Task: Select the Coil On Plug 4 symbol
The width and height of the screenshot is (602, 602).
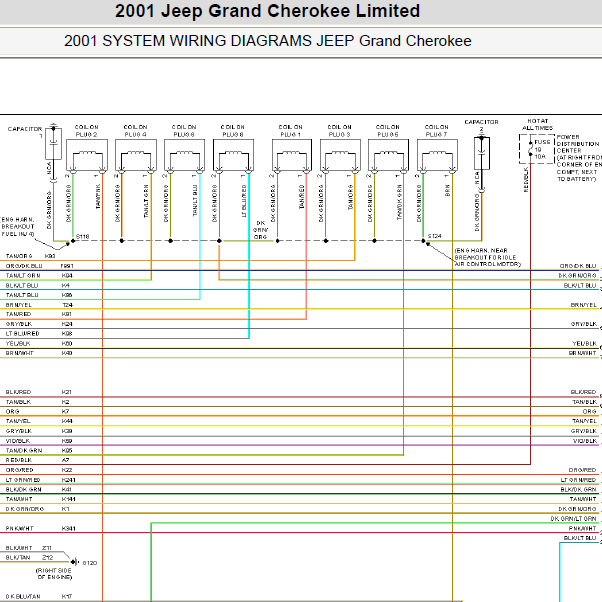Action: tap(136, 155)
